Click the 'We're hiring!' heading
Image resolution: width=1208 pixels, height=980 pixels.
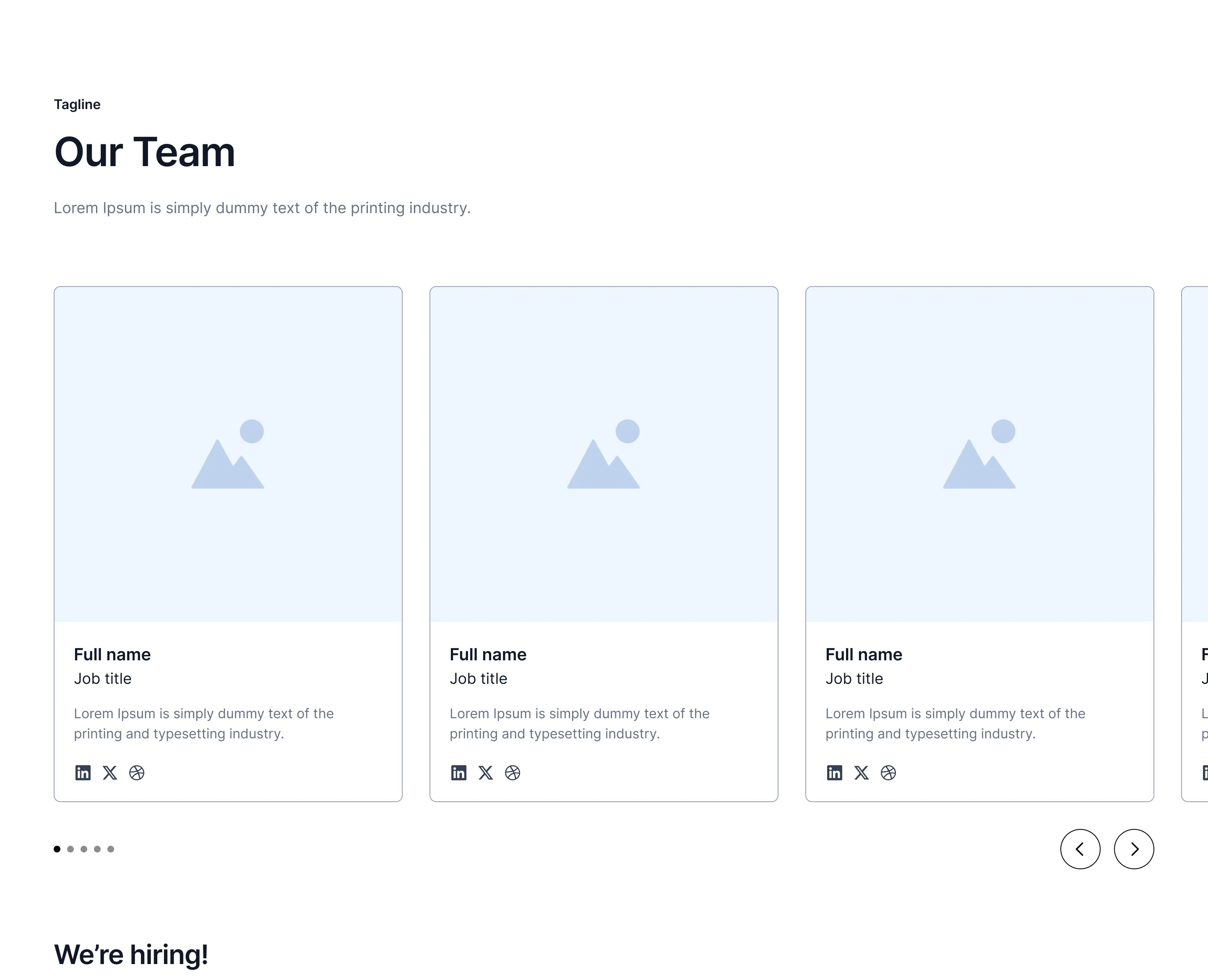pos(131,955)
